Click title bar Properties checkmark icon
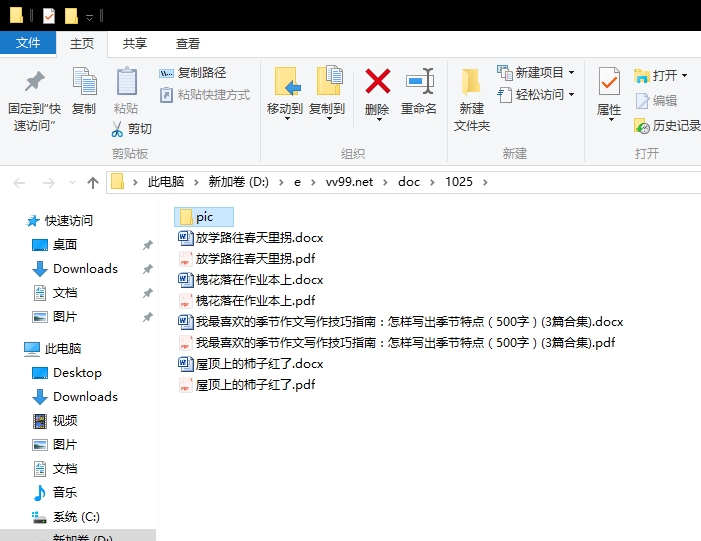The image size is (701, 541). 49,17
